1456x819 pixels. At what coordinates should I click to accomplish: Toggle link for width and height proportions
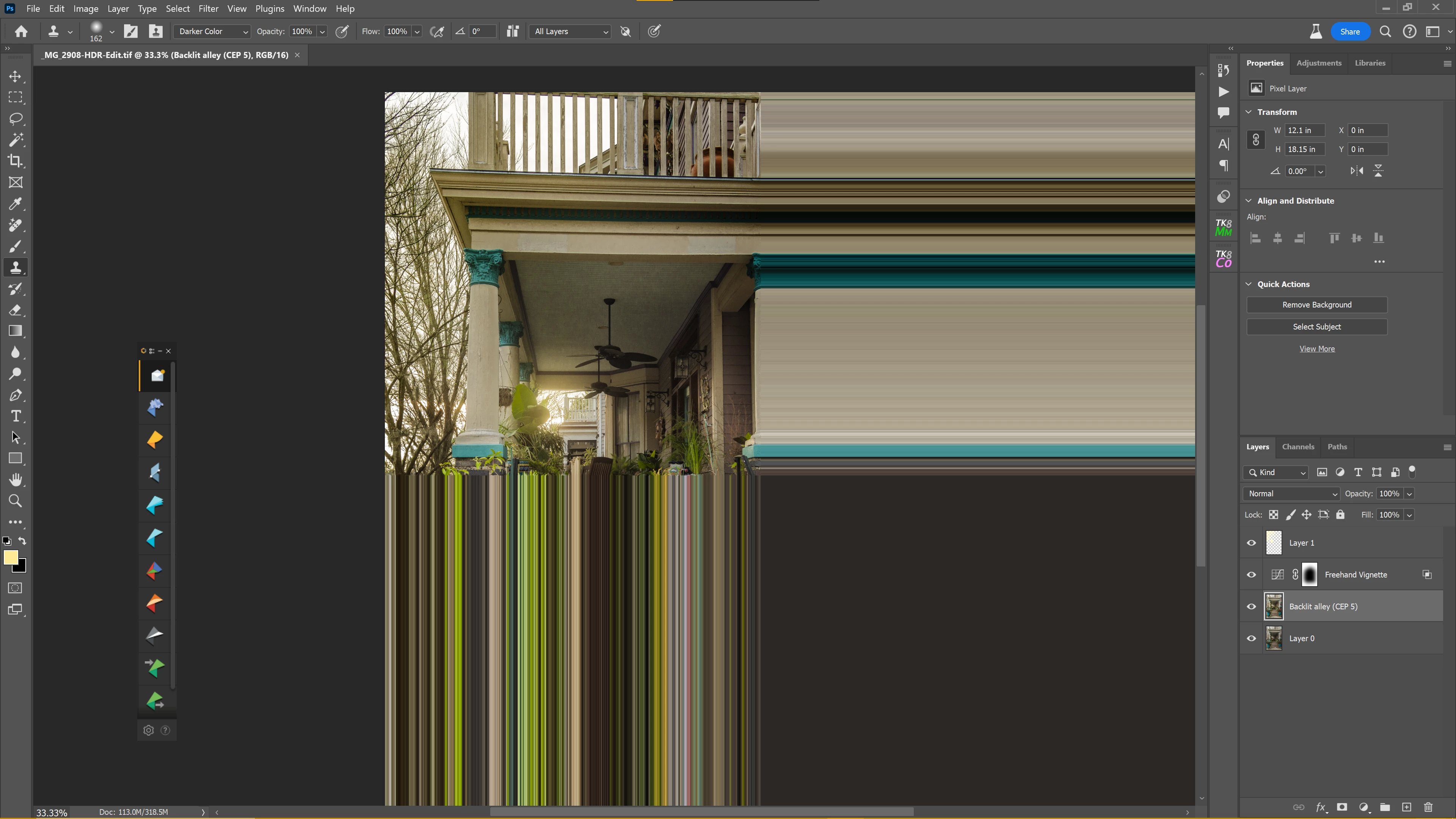click(1256, 140)
